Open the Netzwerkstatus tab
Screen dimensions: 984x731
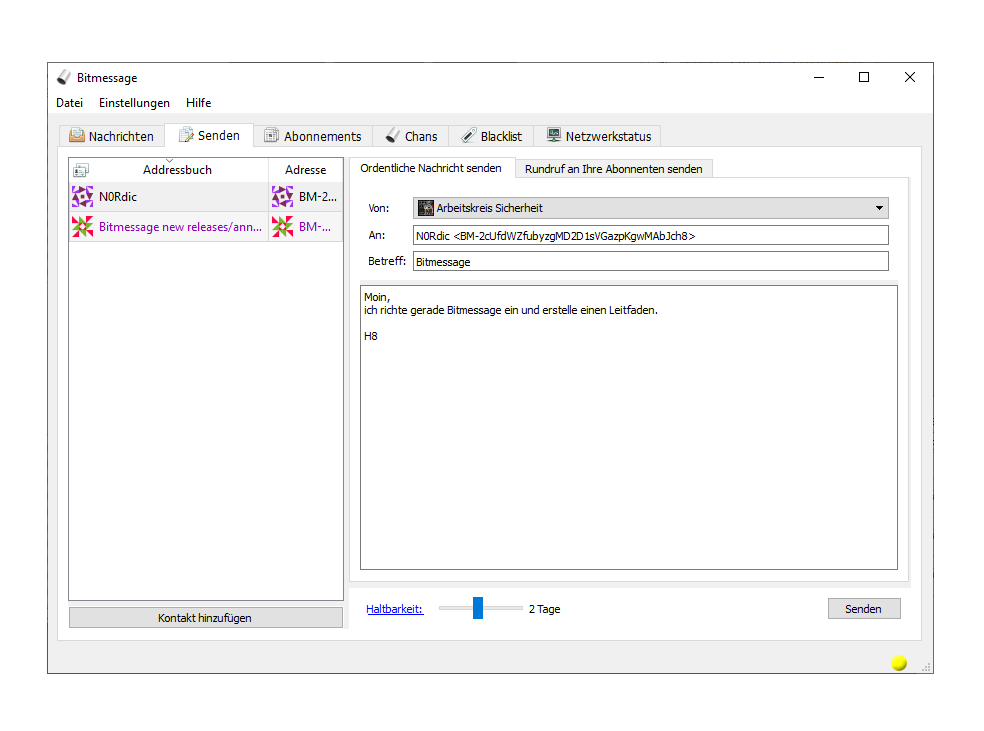[599, 136]
